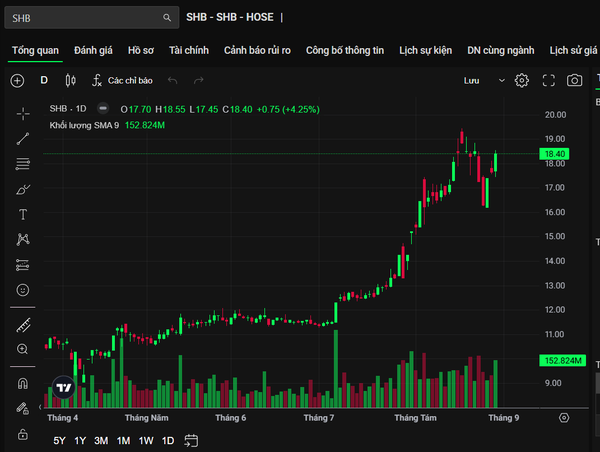Take a chart snapshot with camera icon
This screenshot has width=600, height=452.
click(x=574, y=80)
